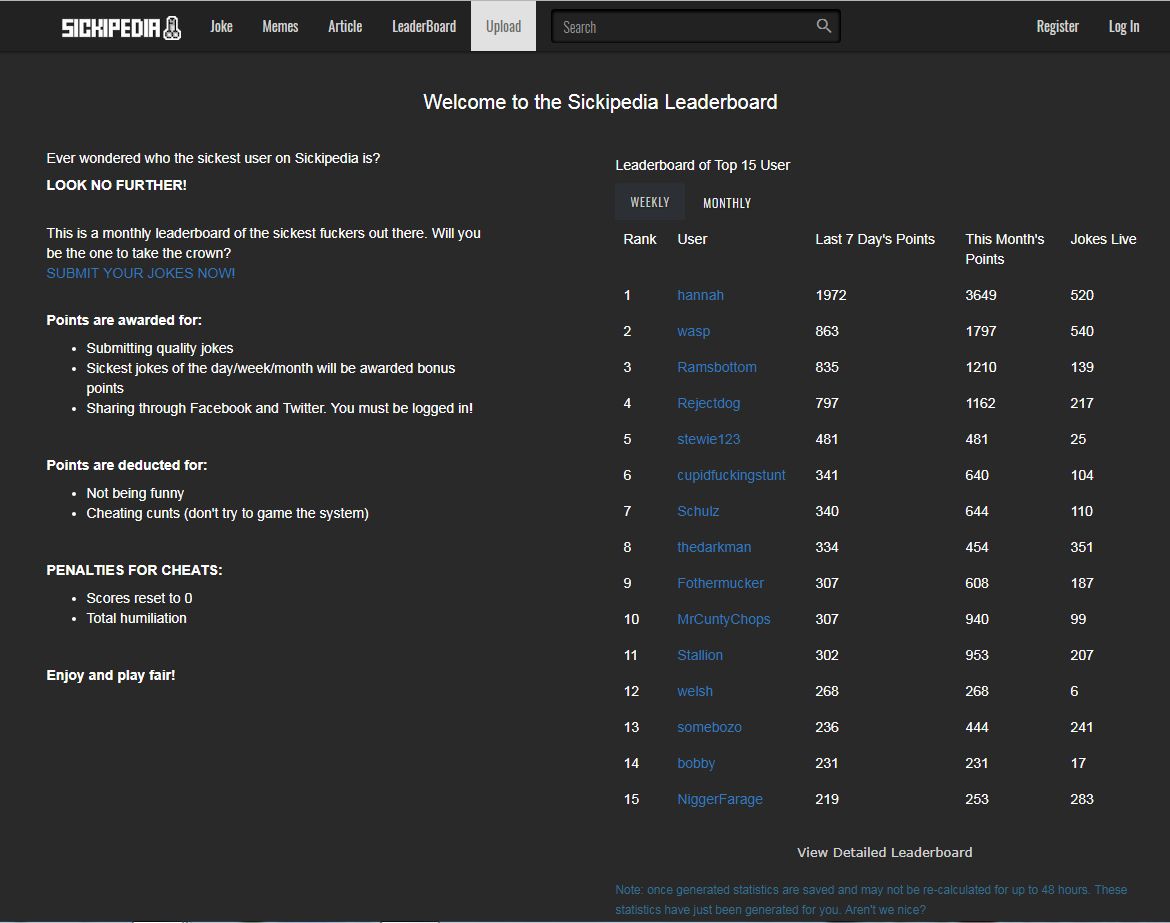This screenshot has width=1170, height=923.
Task: Open the Article page from navigation
Action: click(x=345, y=27)
